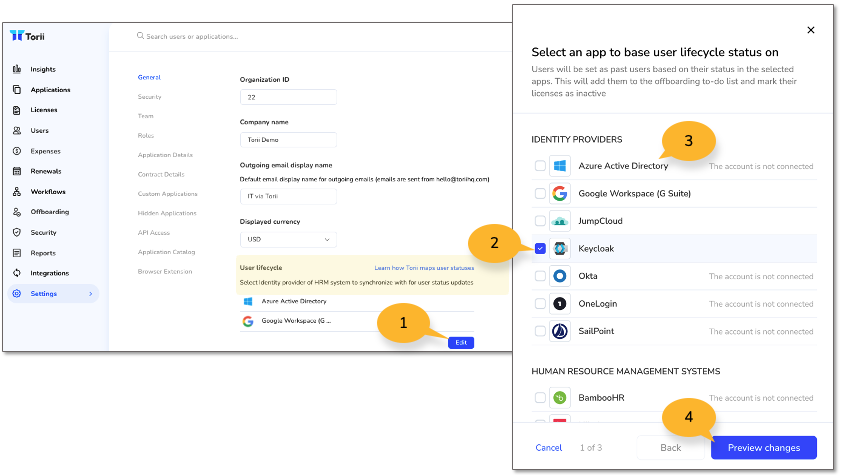The image size is (841, 475).
Task: Open the API Access settings tab
Action: [x=153, y=233]
